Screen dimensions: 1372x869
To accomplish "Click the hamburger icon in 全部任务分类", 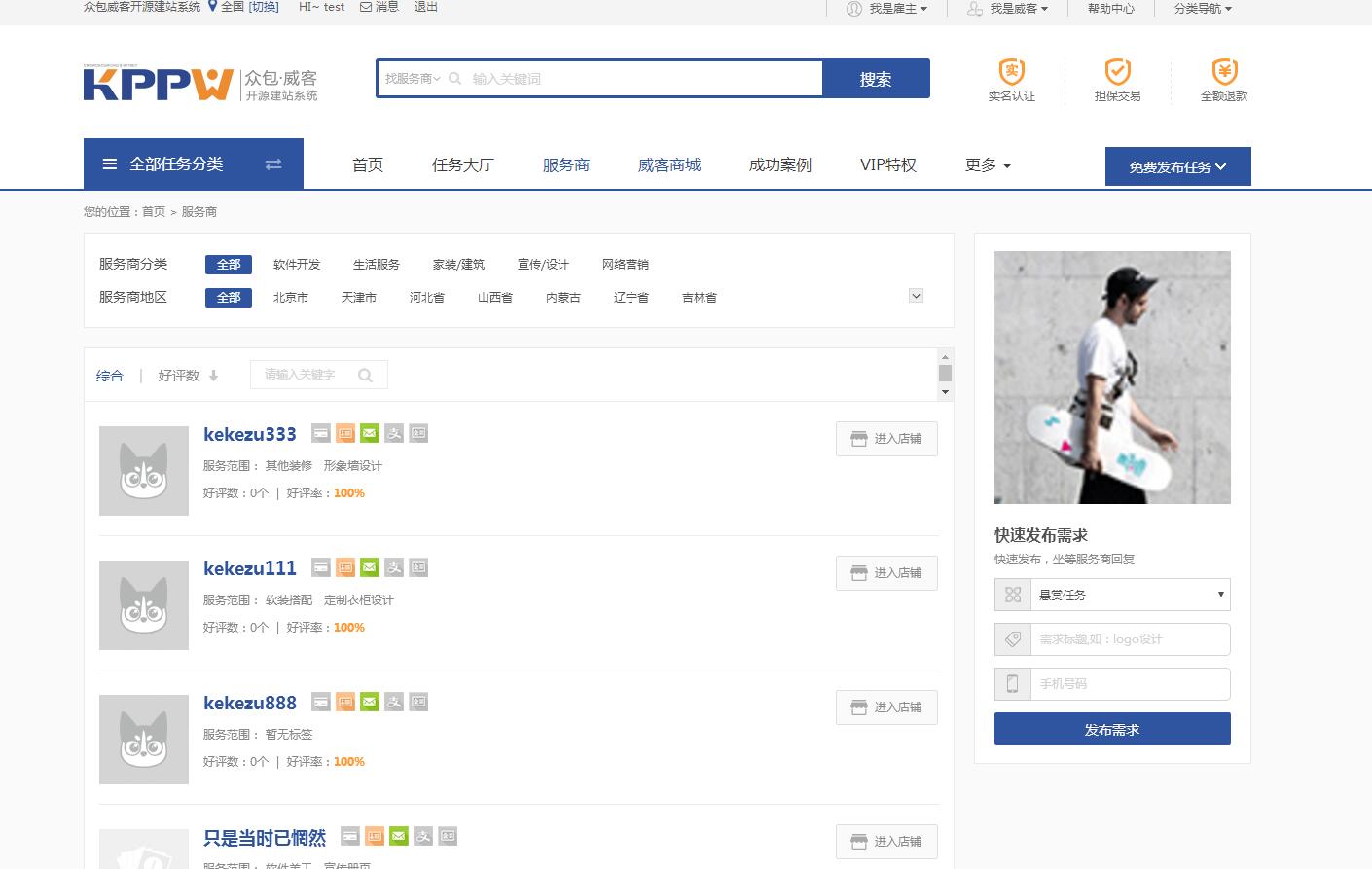I will (x=110, y=164).
